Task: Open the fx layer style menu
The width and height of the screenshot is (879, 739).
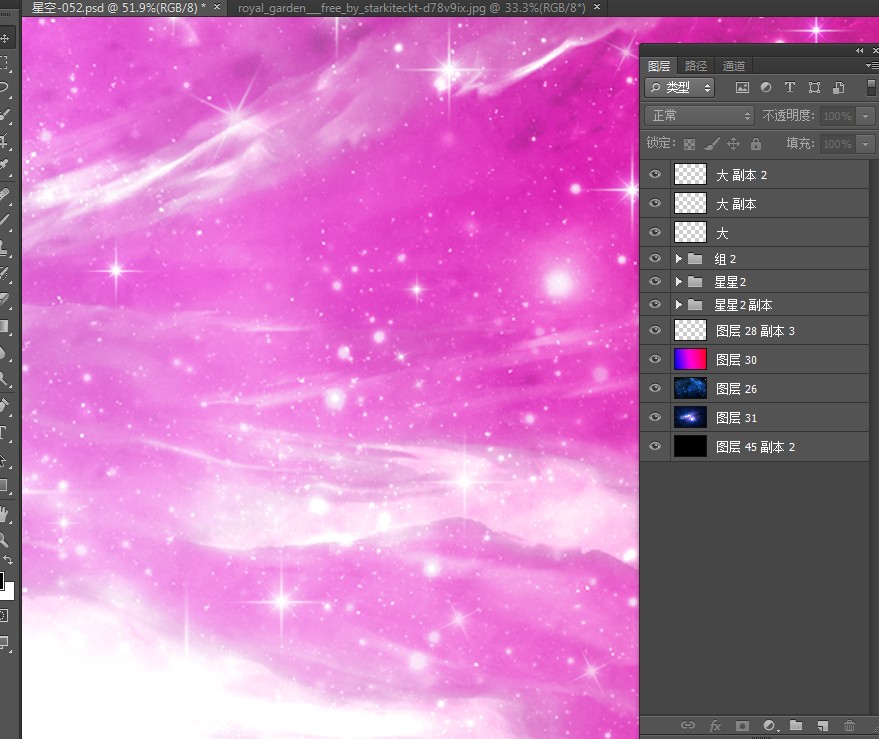Action: click(x=715, y=726)
